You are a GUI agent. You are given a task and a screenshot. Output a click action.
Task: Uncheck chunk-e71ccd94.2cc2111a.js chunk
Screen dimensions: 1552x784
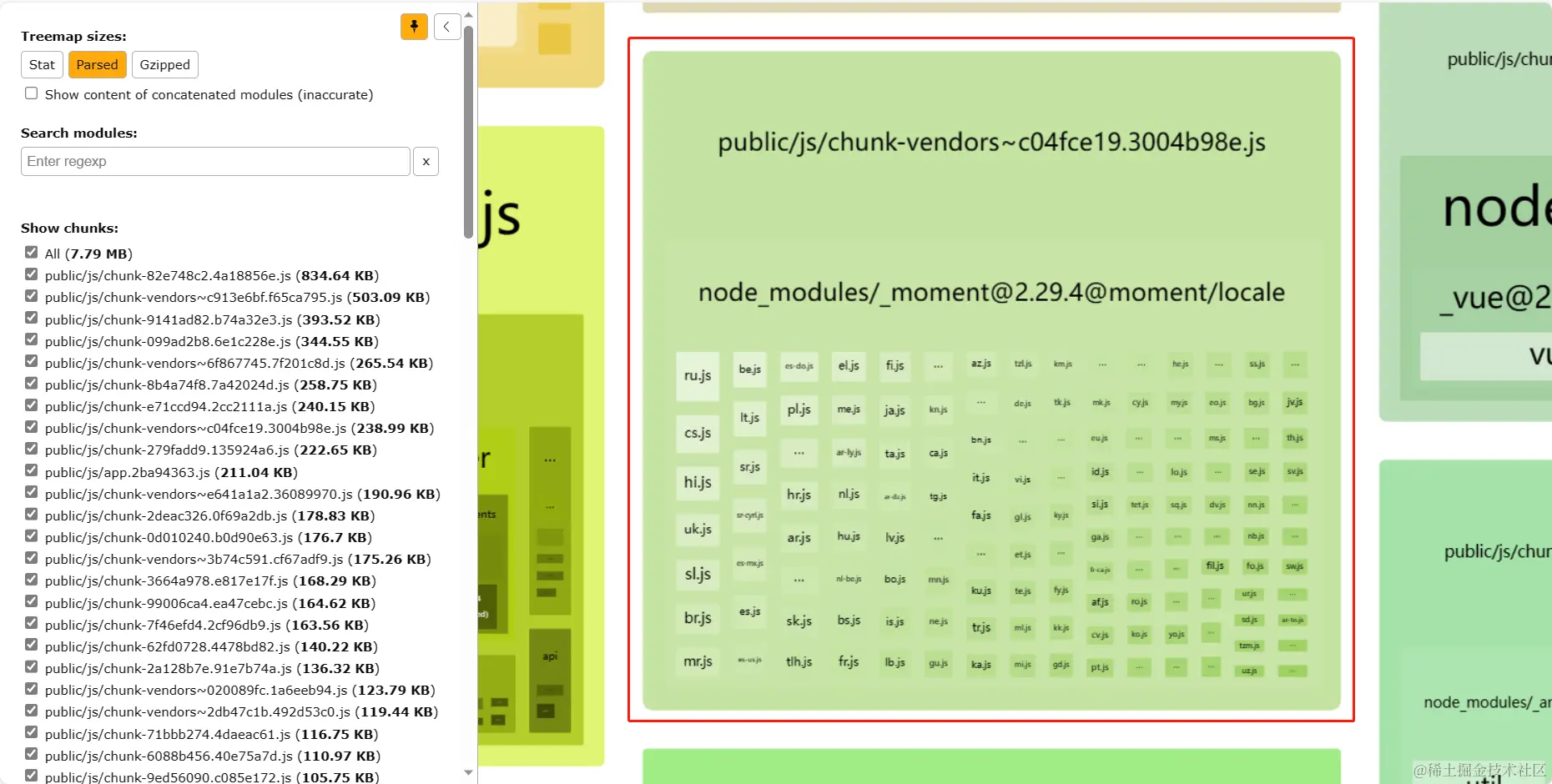pos(32,405)
